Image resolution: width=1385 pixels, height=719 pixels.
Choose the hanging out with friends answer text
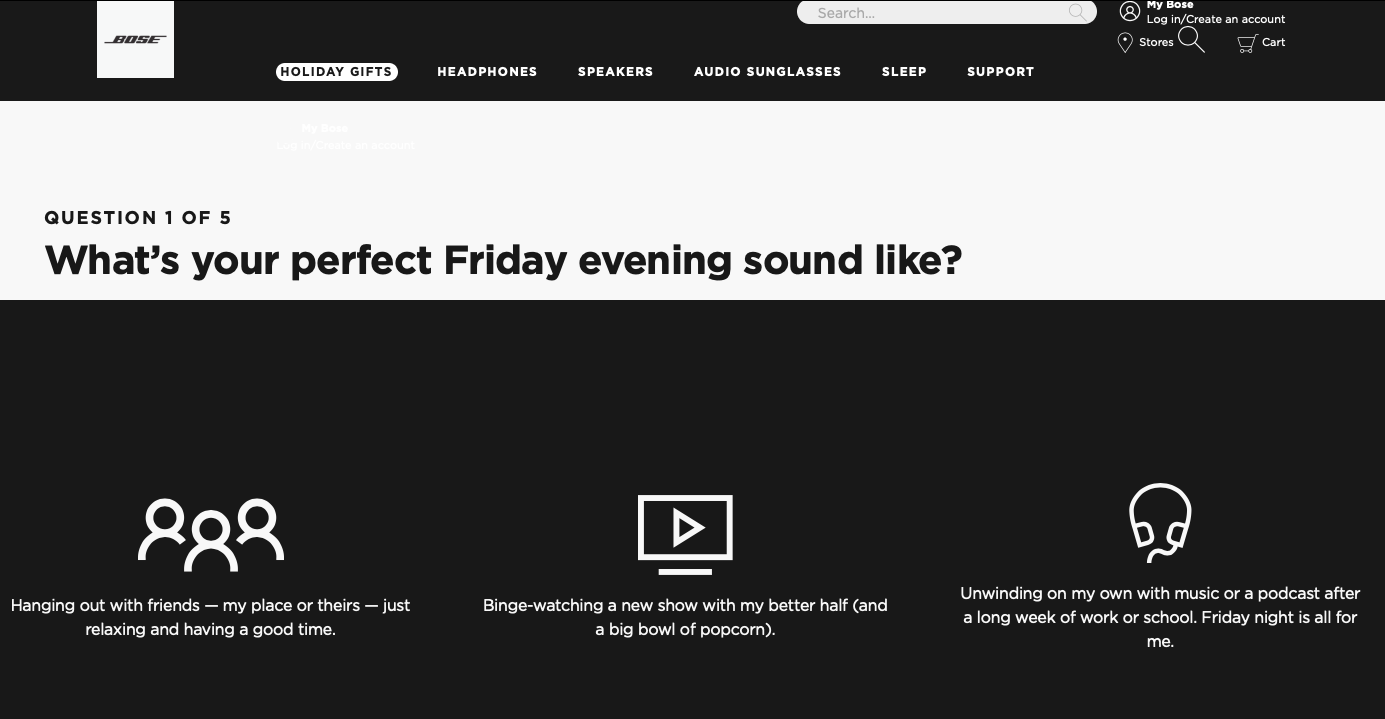(211, 617)
